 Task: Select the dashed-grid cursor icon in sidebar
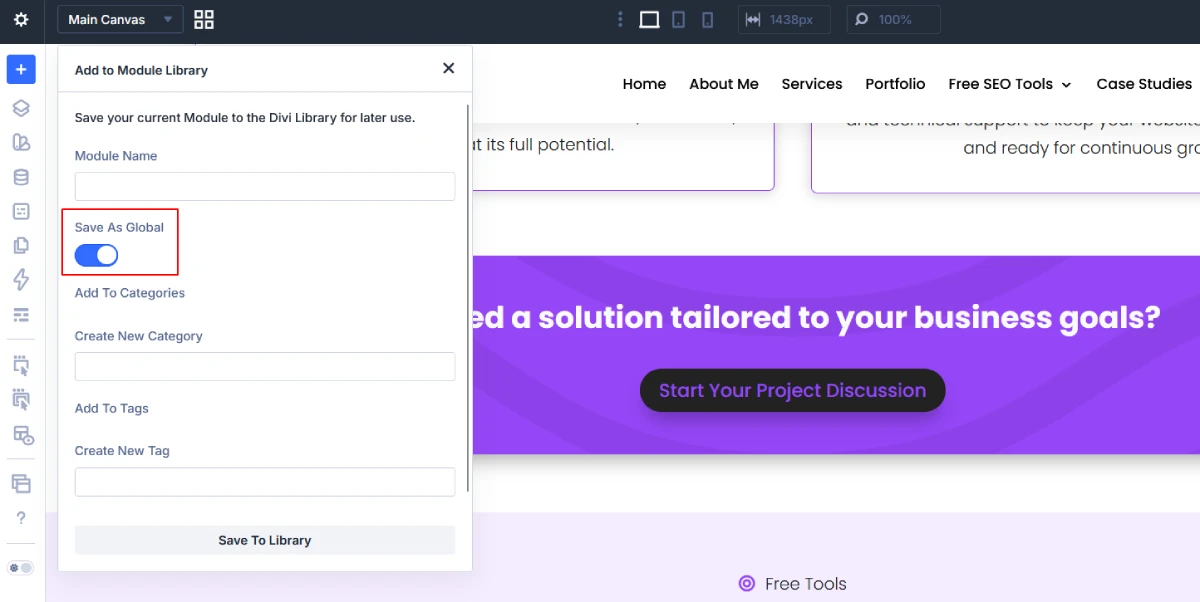tap(21, 400)
